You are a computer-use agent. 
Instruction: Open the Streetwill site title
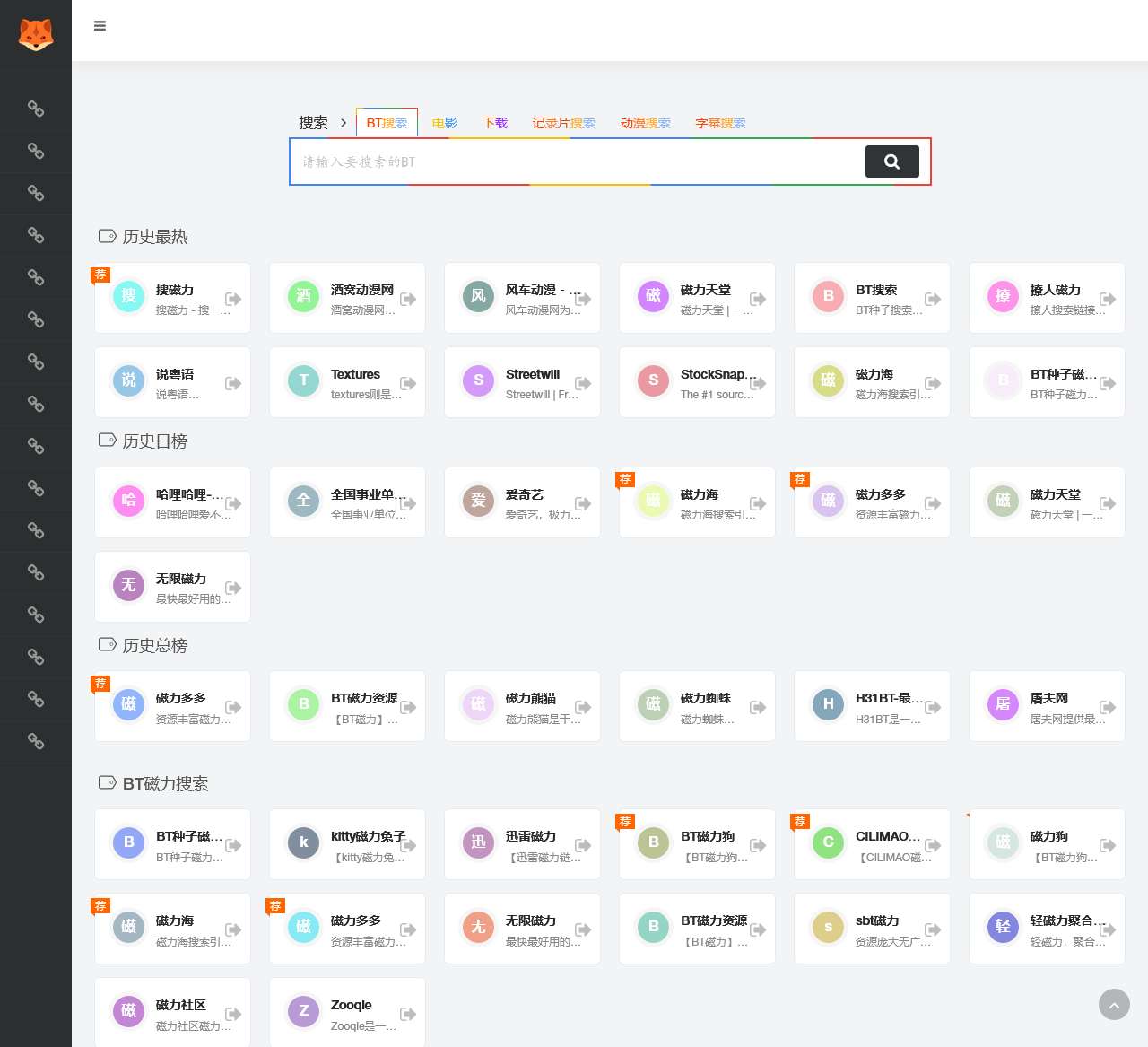pos(533,374)
